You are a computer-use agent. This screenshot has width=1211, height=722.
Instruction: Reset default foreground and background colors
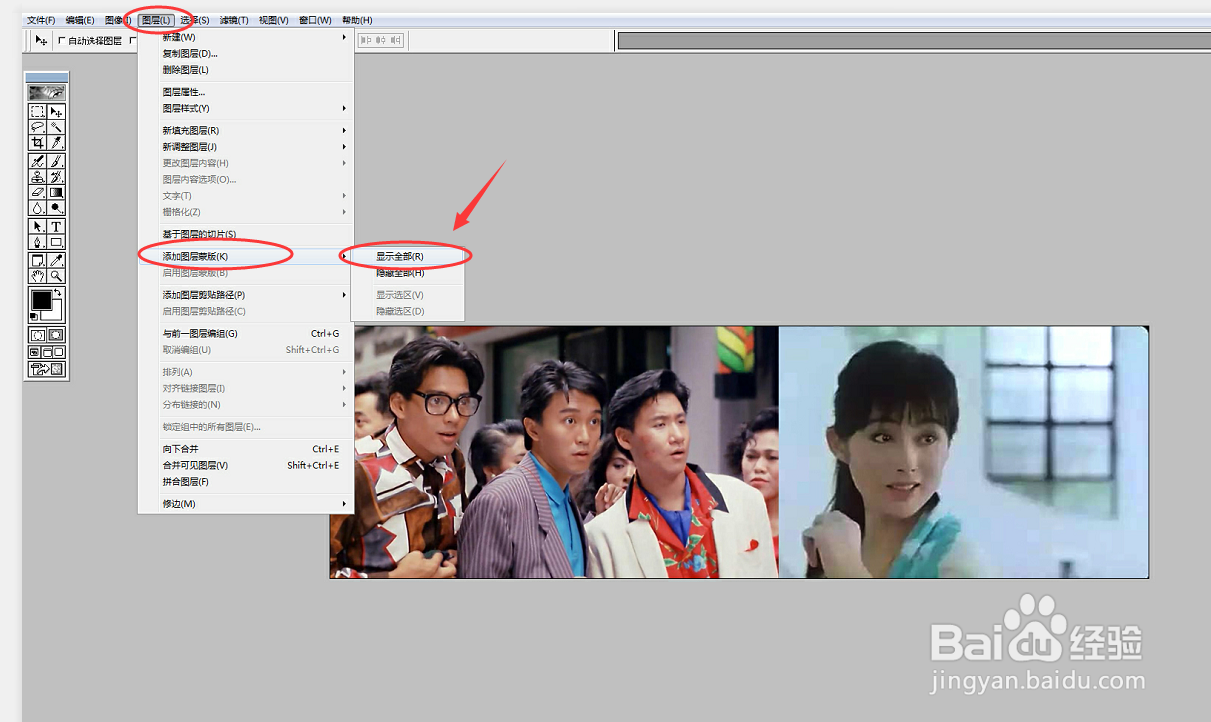point(33,316)
